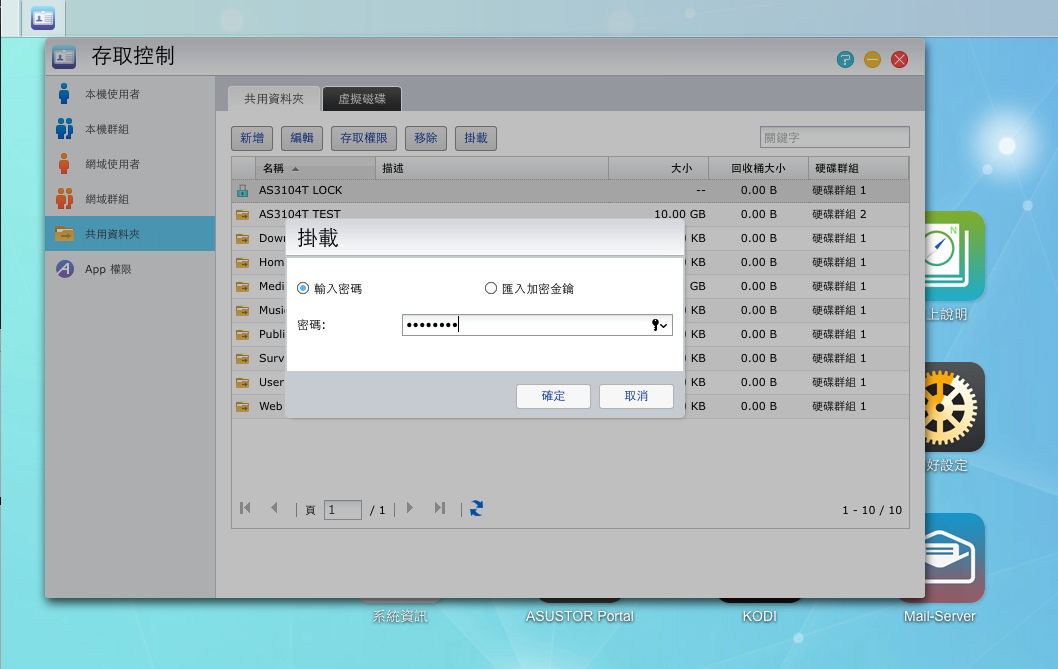Click the 移除 toolbar button
Viewport: 1058px width, 669px height.
(x=426, y=138)
